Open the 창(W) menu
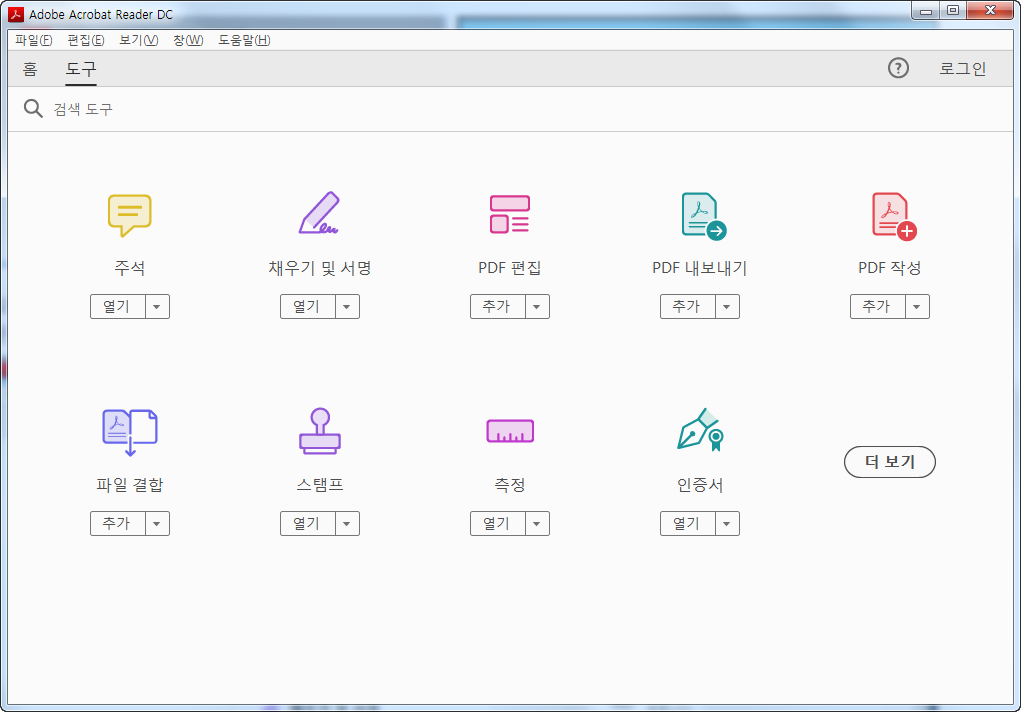The height and width of the screenshot is (712, 1021). click(188, 40)
